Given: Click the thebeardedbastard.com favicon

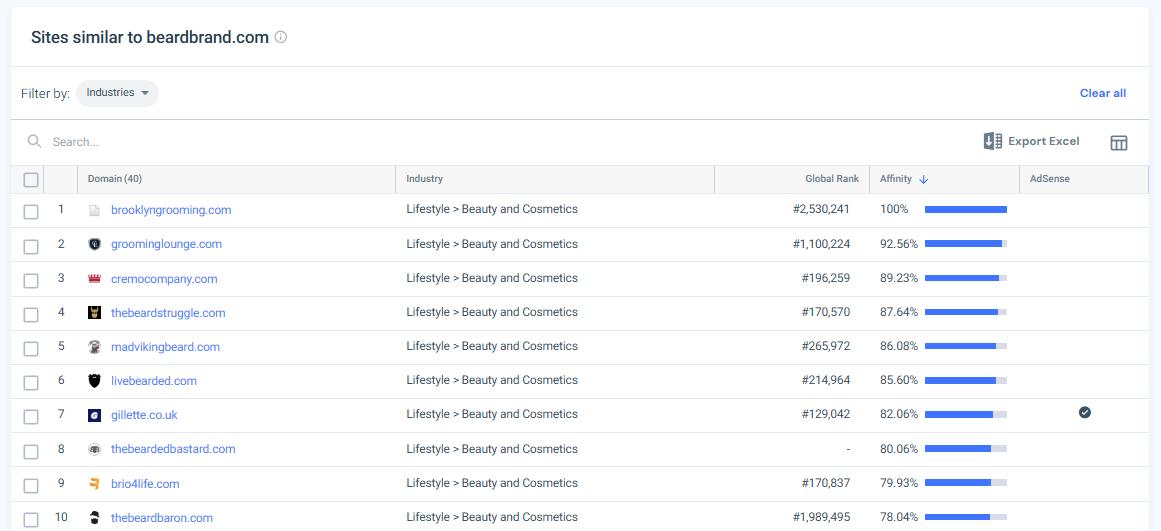Looking at the screenshot, I should (94, 449).
